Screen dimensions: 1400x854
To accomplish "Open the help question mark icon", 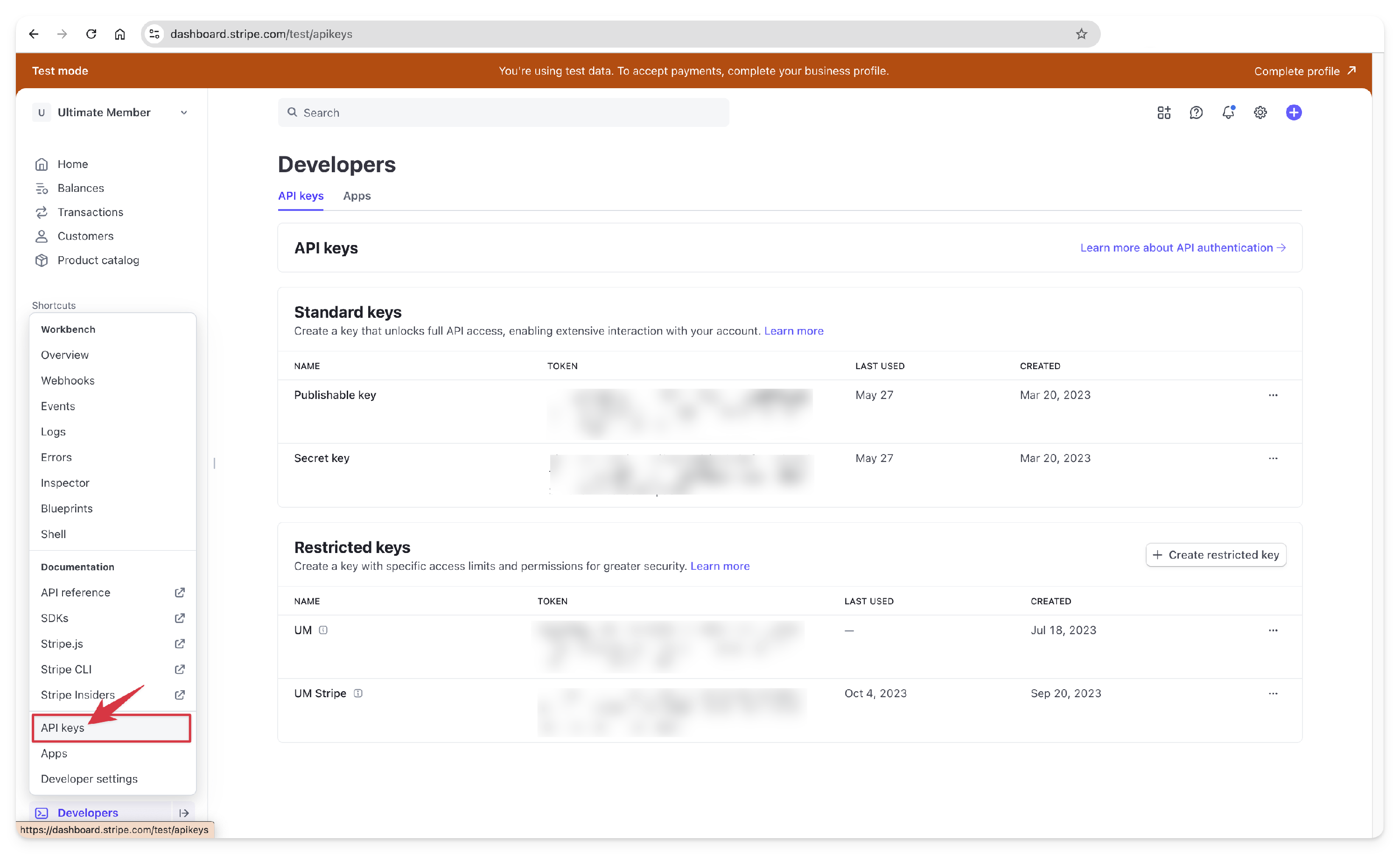I will 1196,112.
